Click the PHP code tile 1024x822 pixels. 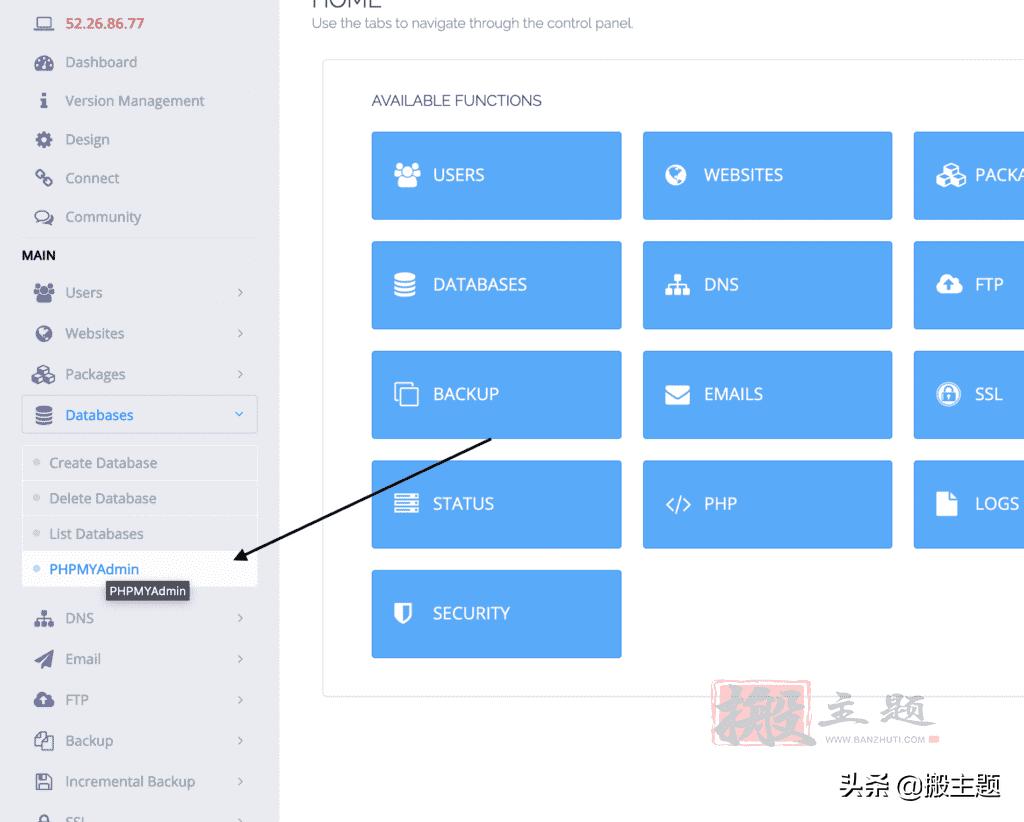point(767,504)
